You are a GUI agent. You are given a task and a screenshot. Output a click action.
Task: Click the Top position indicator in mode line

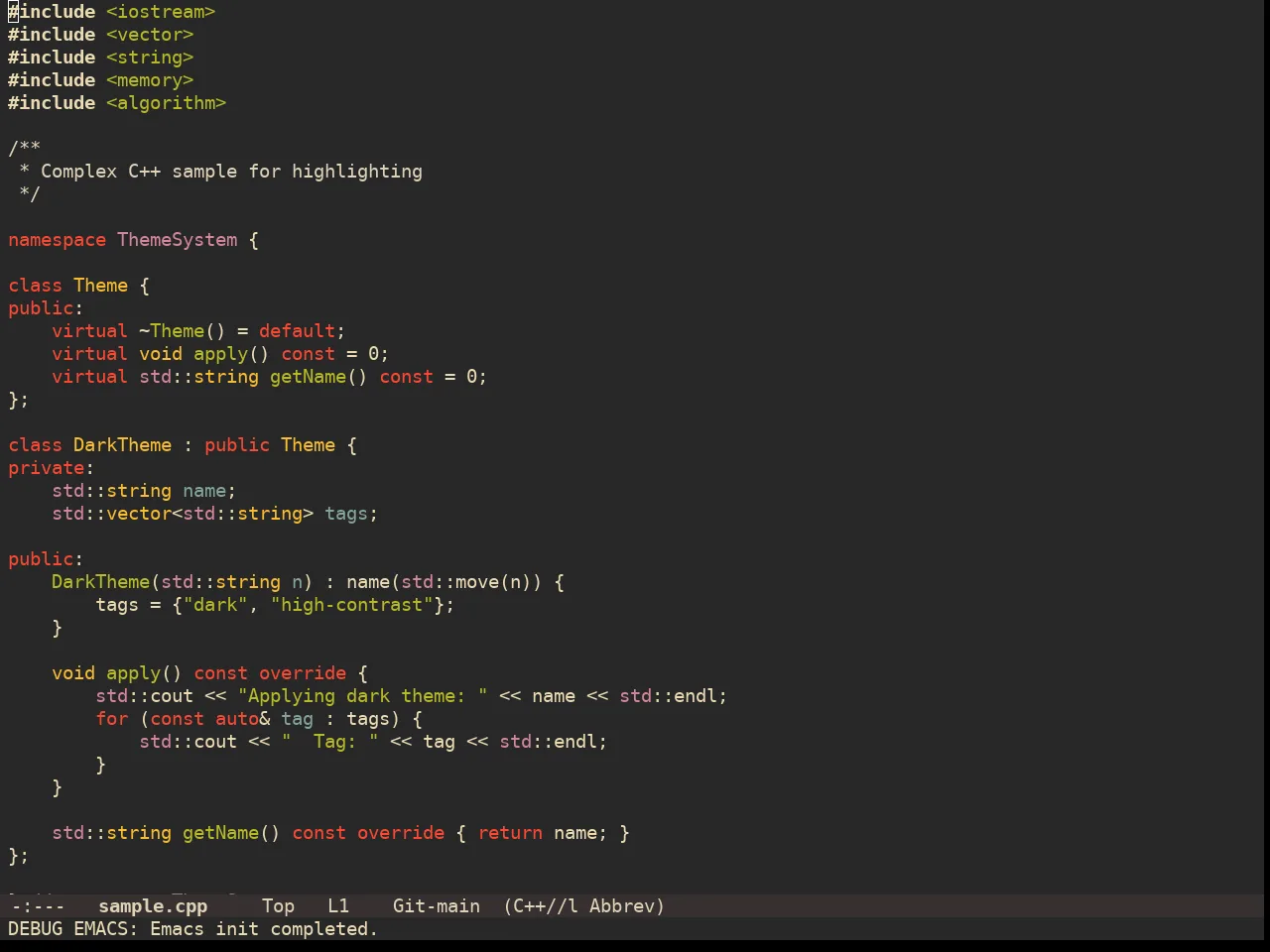(279, 906)
